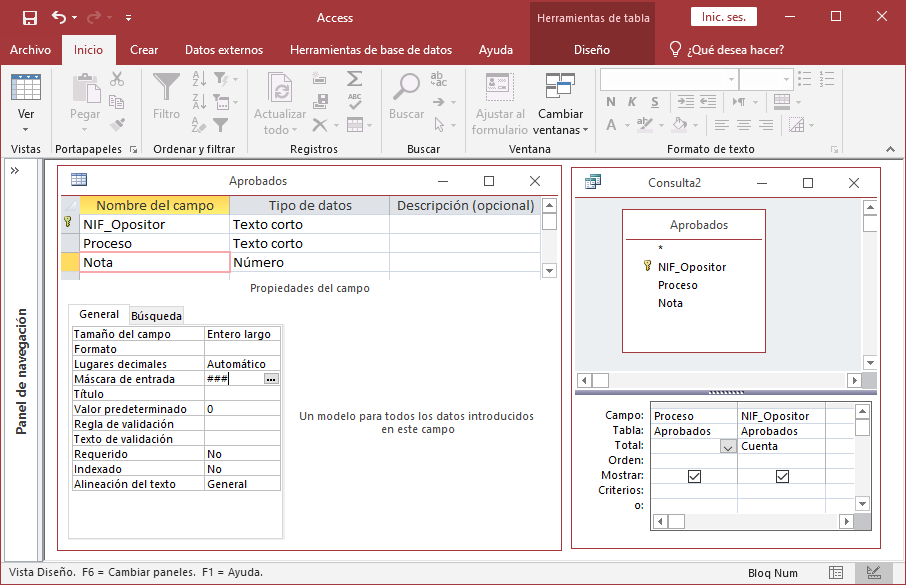906x585 pixels.
Task: Uncheck Mostrar checkbox for Proceso column
Action: (x=694, y=476)
